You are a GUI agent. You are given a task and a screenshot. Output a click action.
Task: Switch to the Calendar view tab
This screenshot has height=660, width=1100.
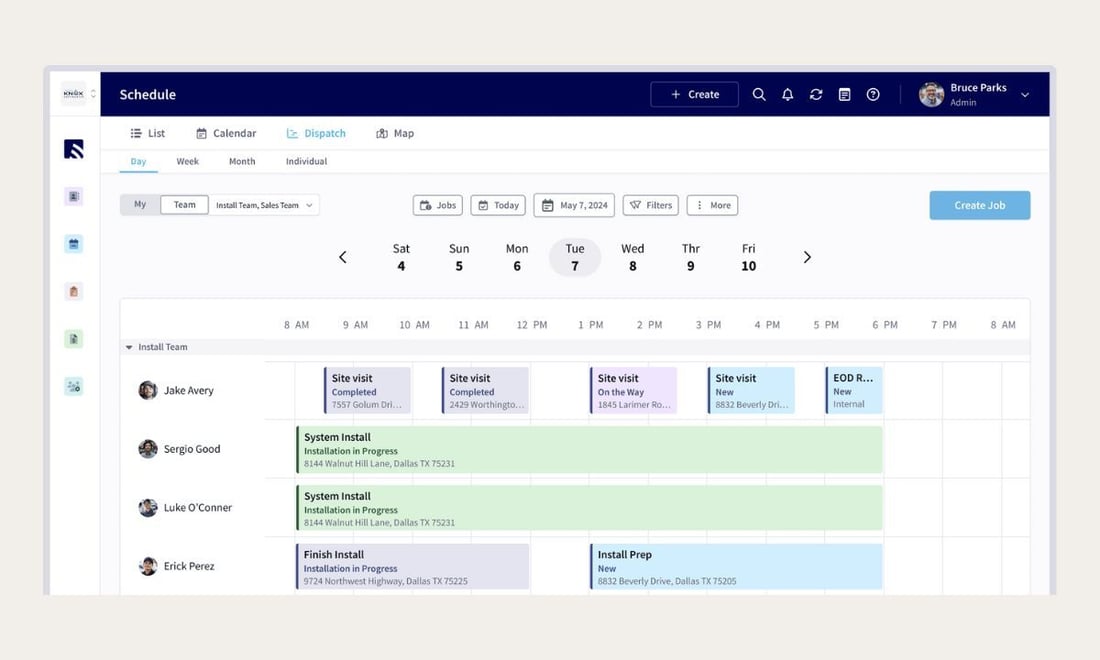pyautogui.click(x=226, y=133)
